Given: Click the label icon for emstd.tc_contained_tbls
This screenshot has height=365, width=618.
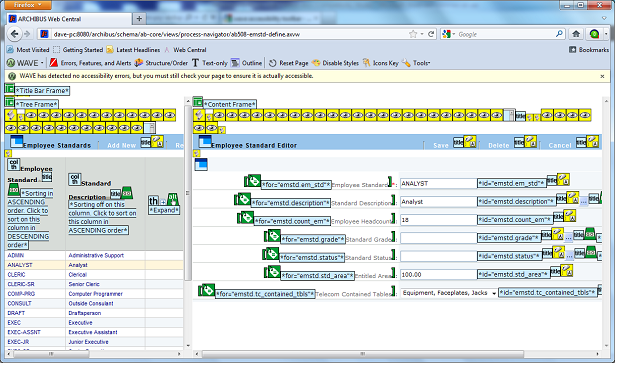Looking at the screenshot, I should click(208, 290).
